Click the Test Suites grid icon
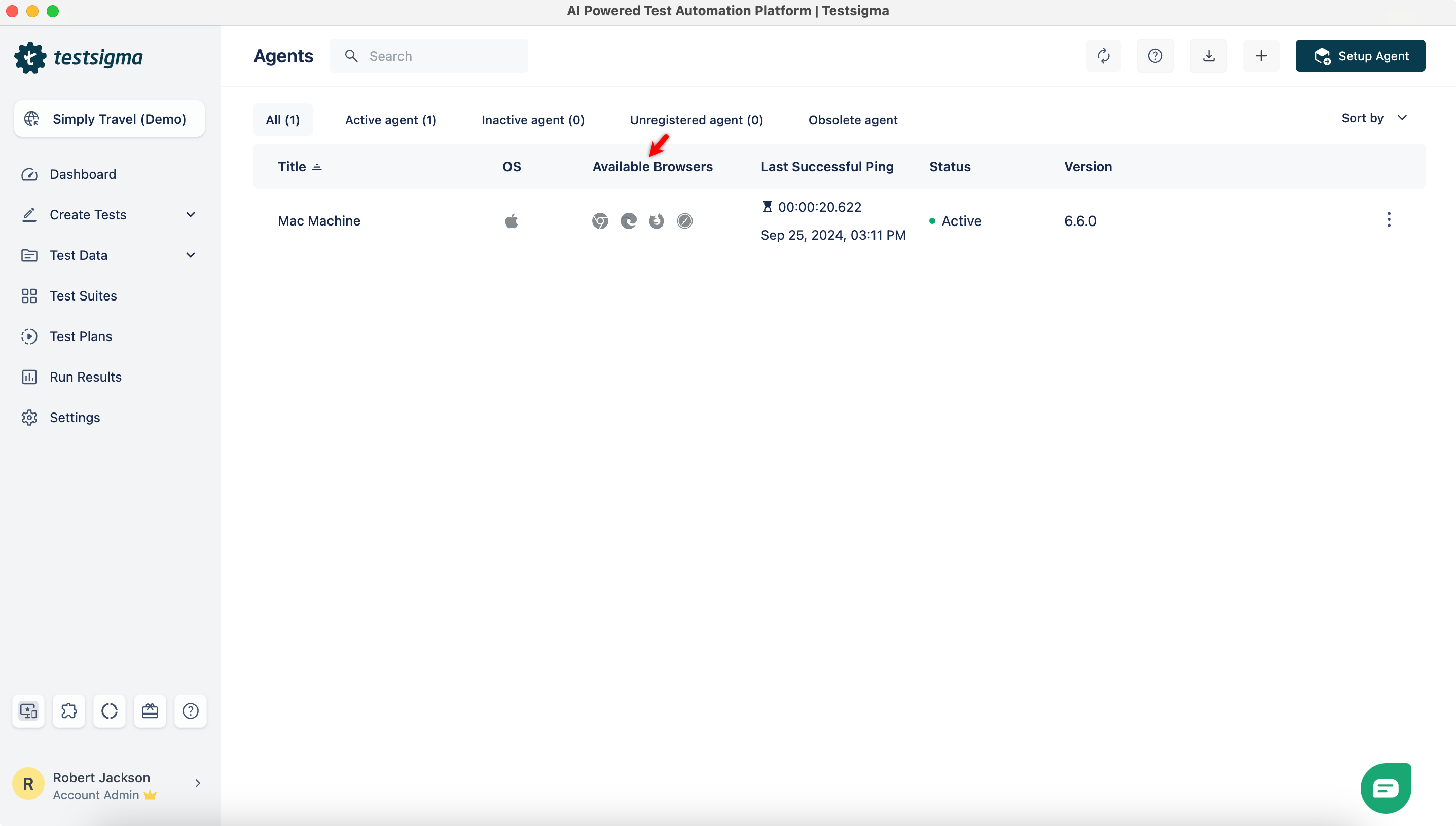Image resolution: width=1456 pixels, height=826 pixels. [x=29, y=295]
